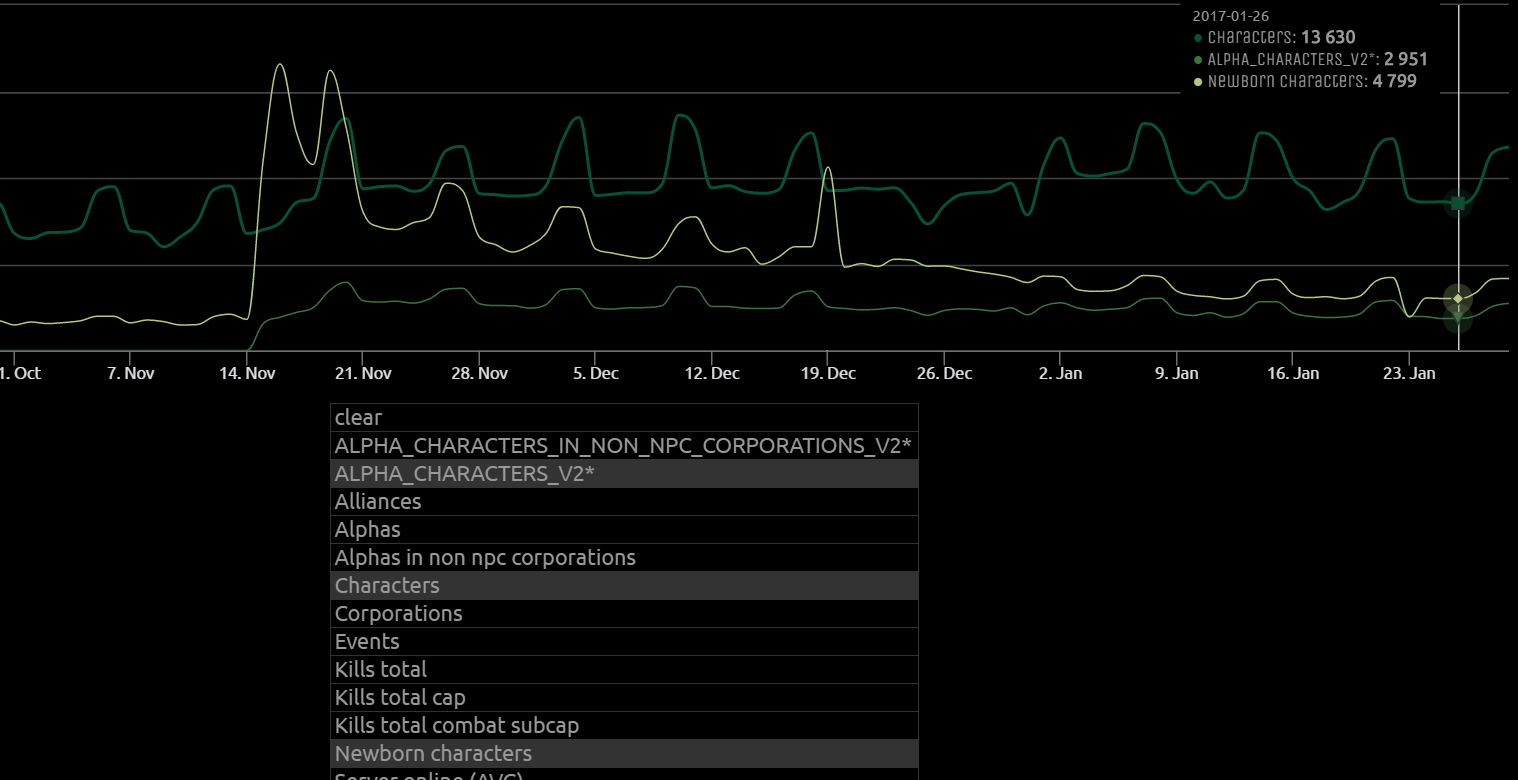Screen dimensions: 1518x780
Task: Click the '14. Nov' axis label
Action: pyautogui.click(x=247, y=373)
